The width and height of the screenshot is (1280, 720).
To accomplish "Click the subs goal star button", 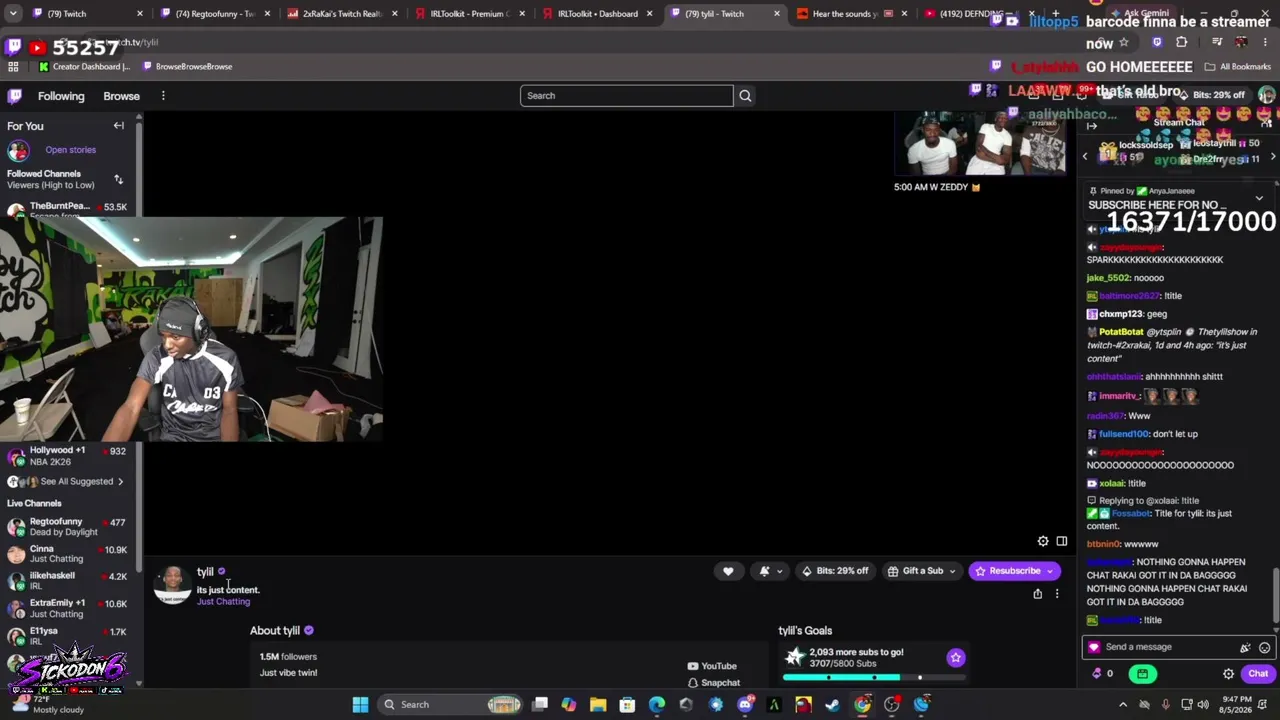I will [956, 657].
